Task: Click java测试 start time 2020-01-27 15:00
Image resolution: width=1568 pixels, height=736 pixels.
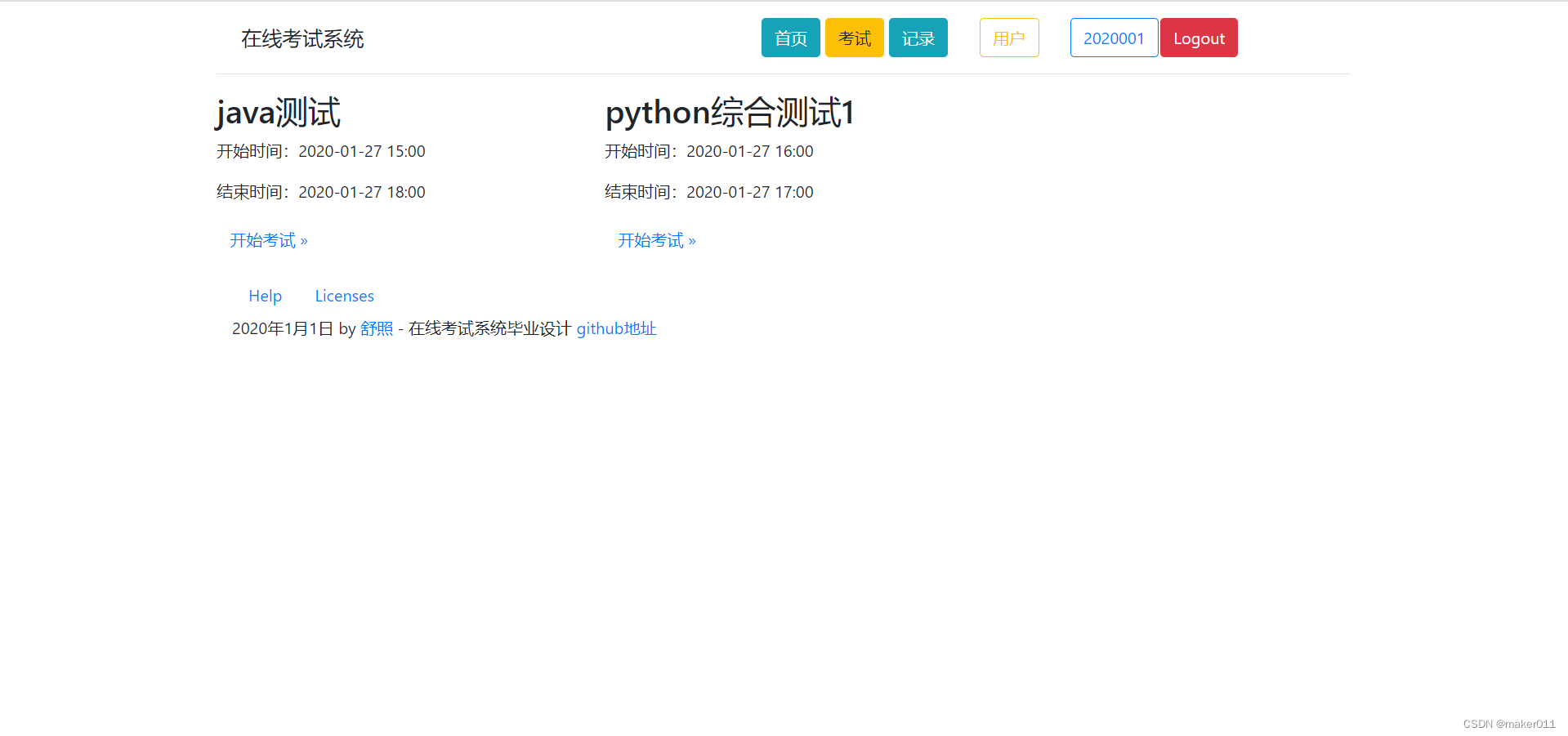Action: 361,151
